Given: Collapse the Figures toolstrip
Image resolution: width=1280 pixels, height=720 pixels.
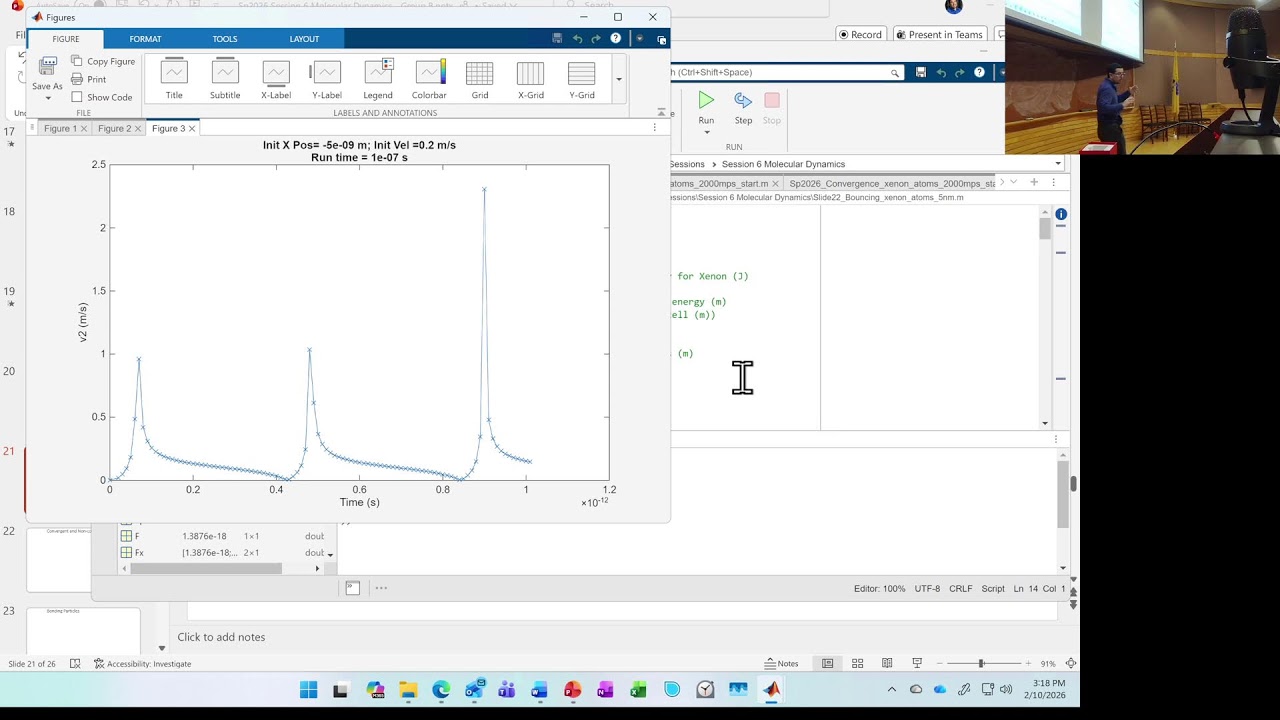Looking at the screenshot, I should (x=661, y=112).
